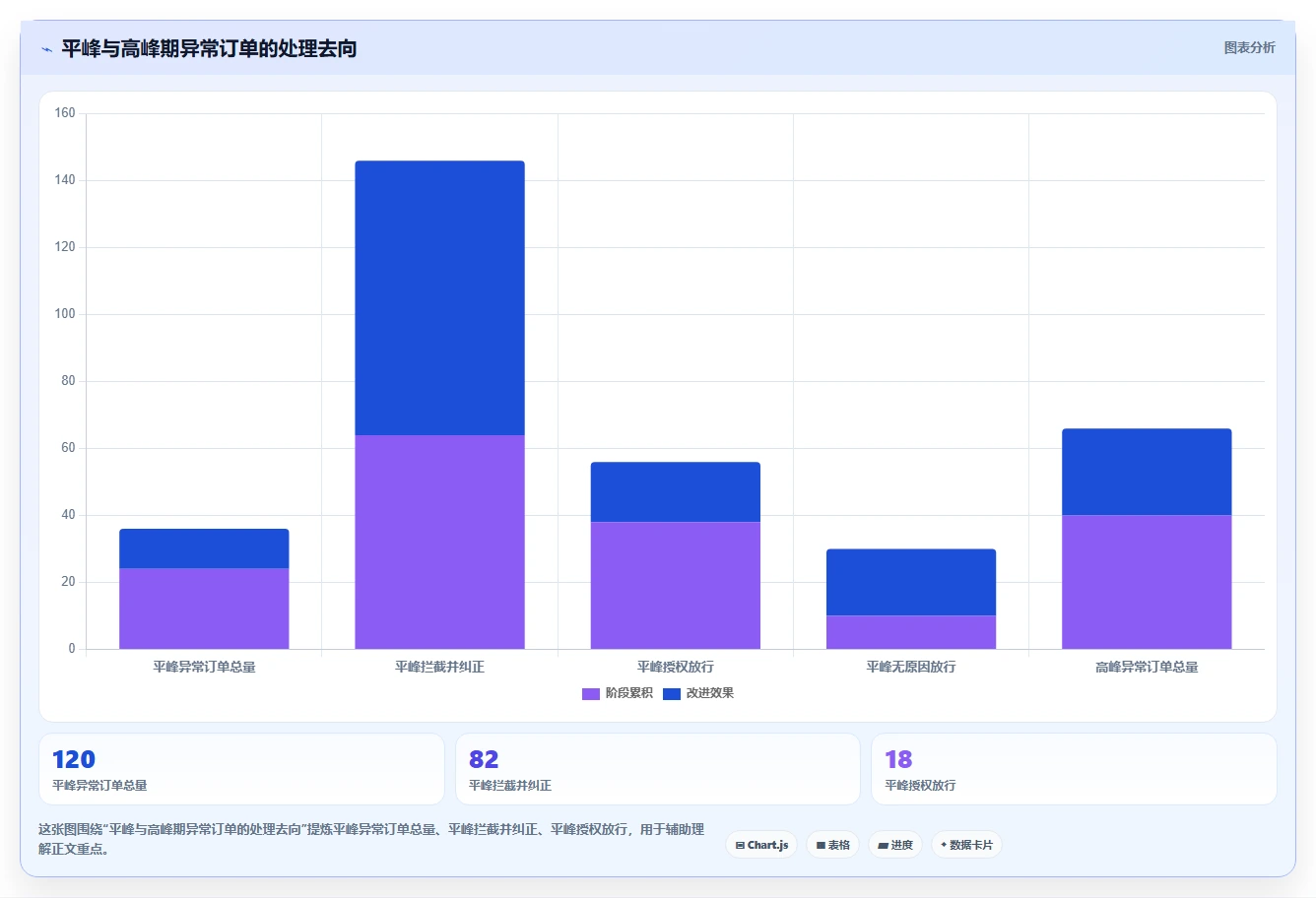Click the blue segment of 平峰异常订单总量 bar

pos(204,548)
